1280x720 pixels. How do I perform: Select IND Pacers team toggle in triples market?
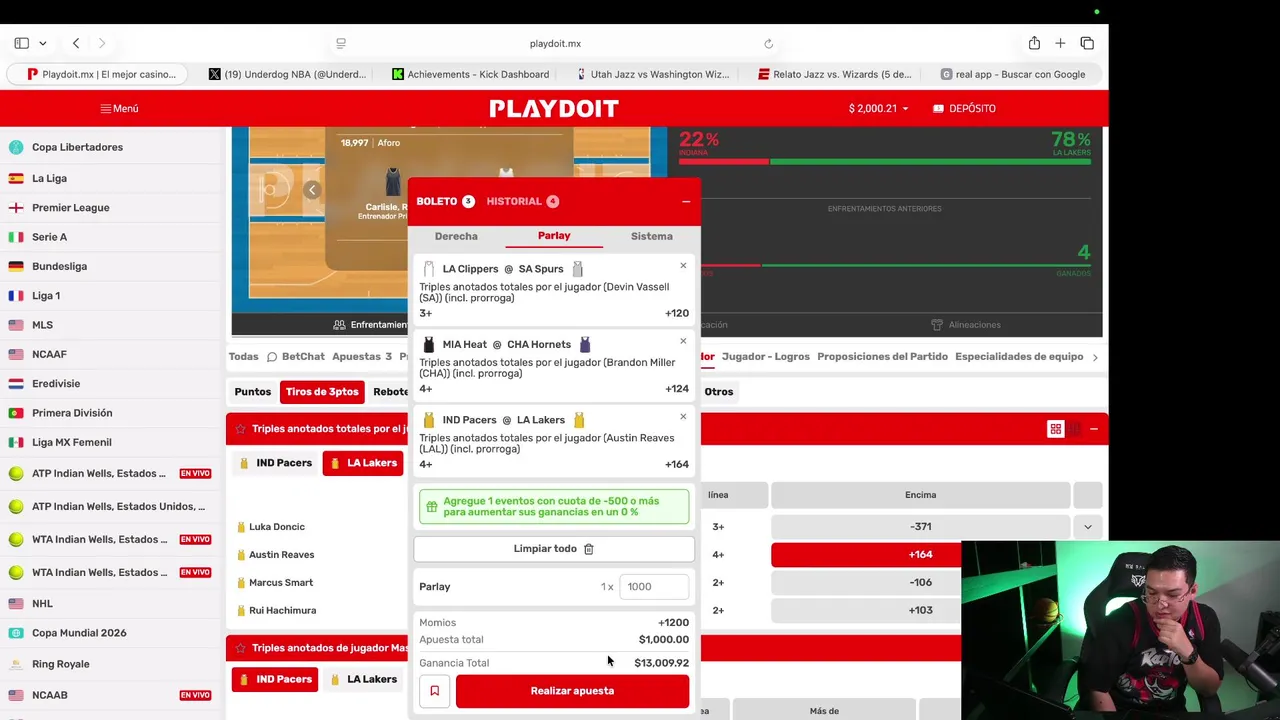(275, 463)
